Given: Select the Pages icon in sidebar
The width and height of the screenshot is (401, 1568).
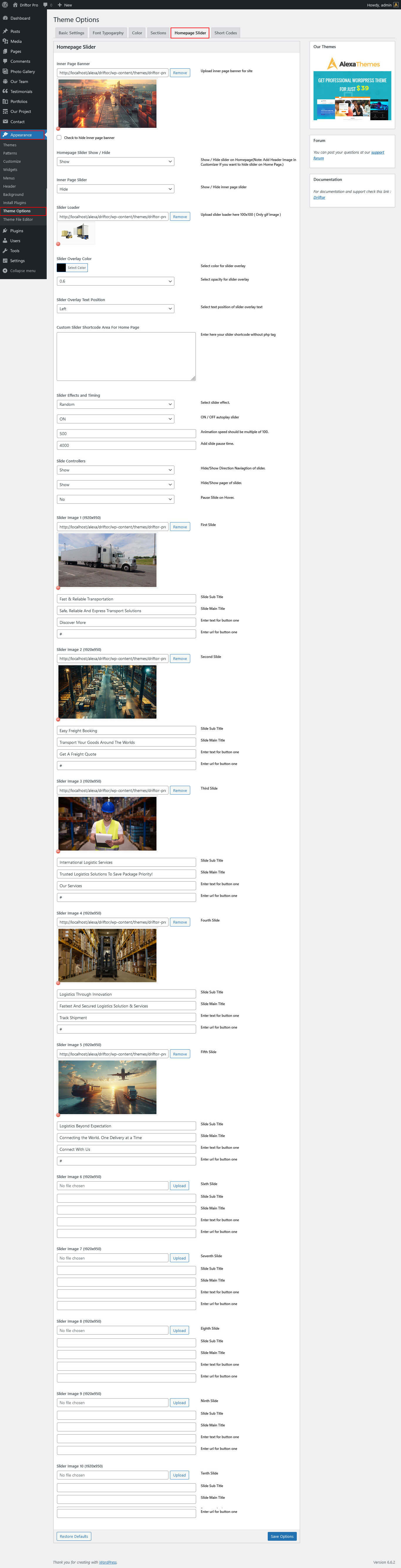Looking at the screenshot, I should [6, 51].
